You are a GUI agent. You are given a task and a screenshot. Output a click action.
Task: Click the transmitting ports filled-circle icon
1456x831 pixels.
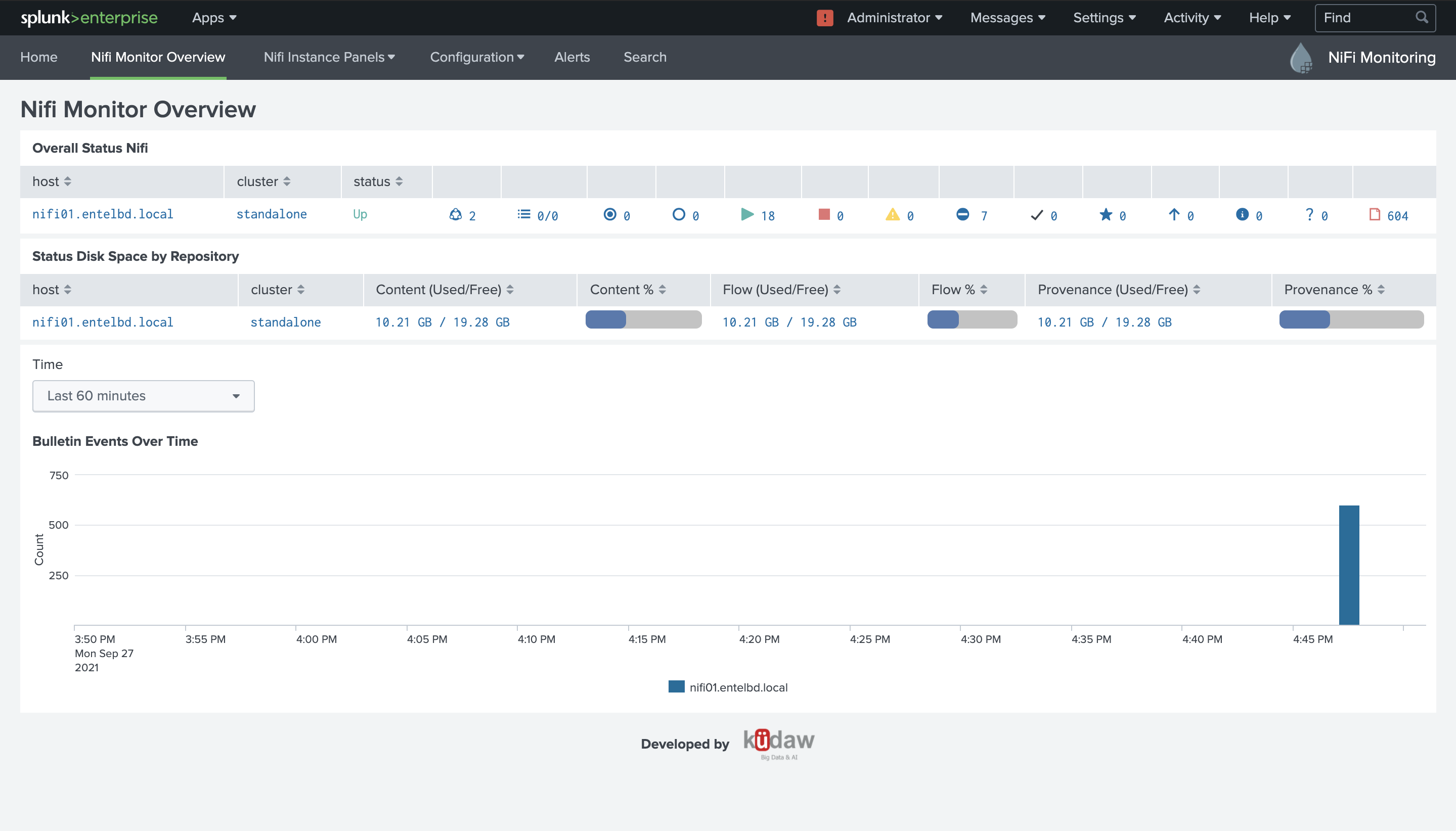coord(610,215)
